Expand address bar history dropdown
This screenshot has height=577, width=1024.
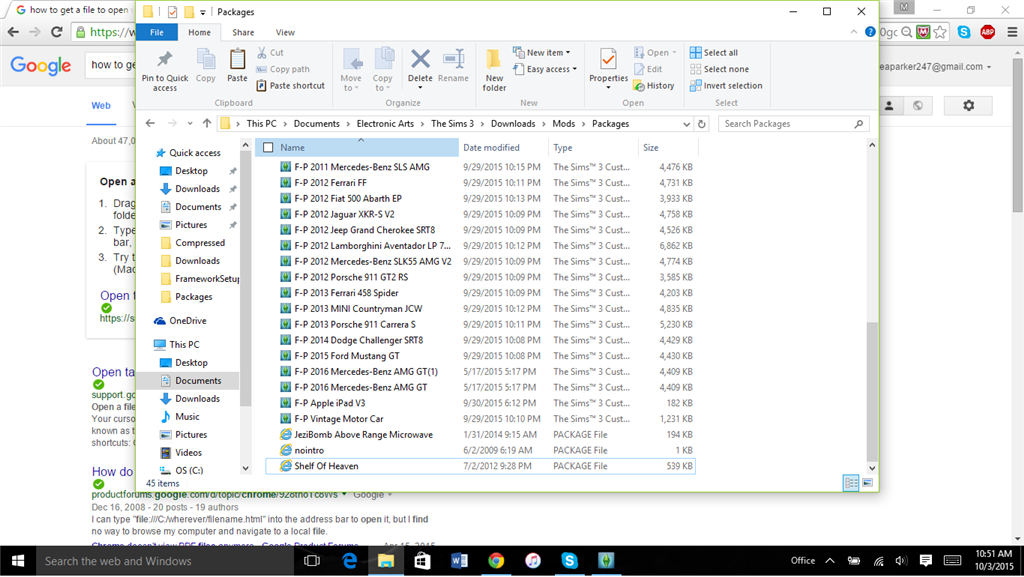point(686,123)
